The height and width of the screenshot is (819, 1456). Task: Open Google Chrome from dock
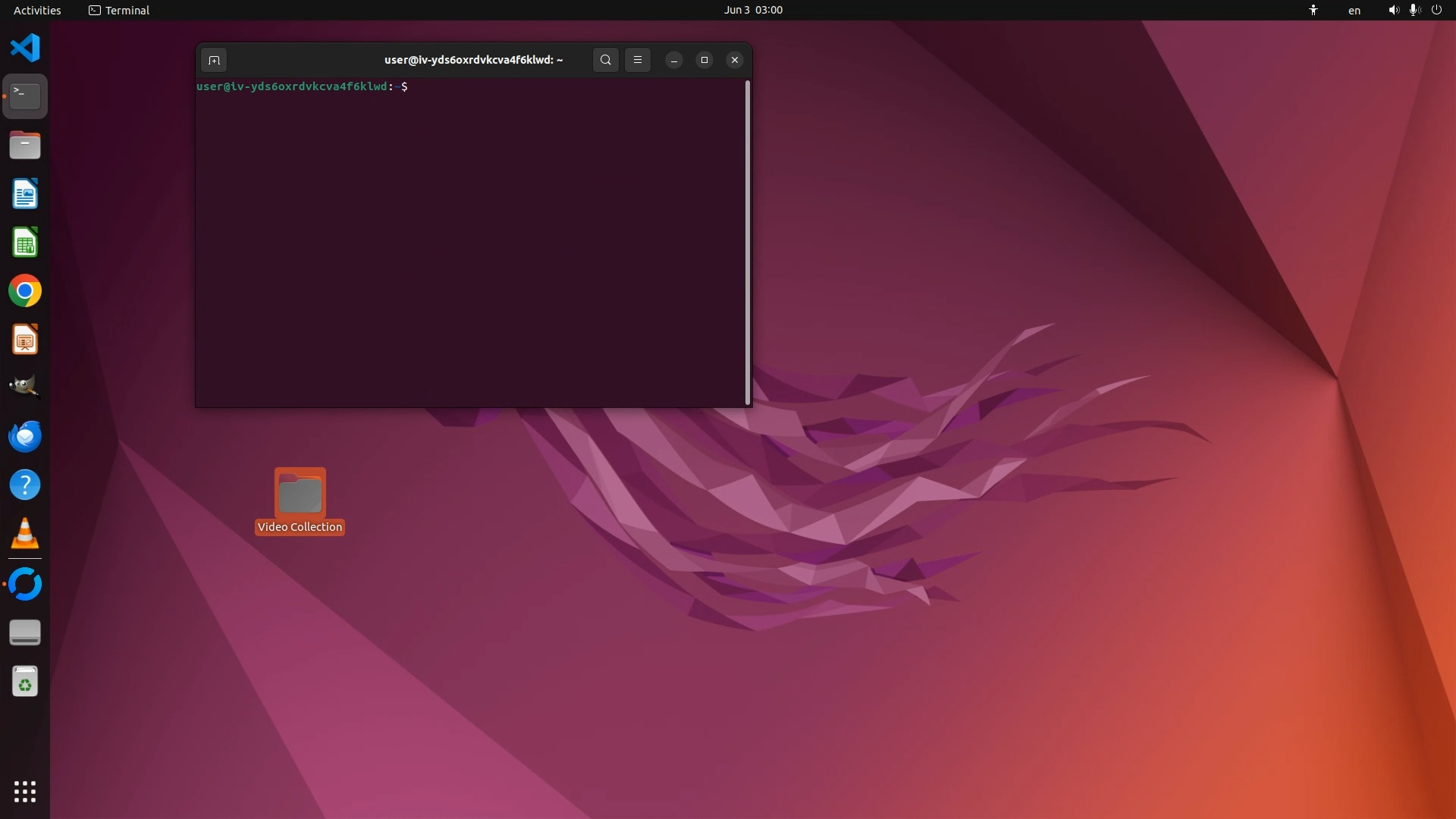coord(25,291)
